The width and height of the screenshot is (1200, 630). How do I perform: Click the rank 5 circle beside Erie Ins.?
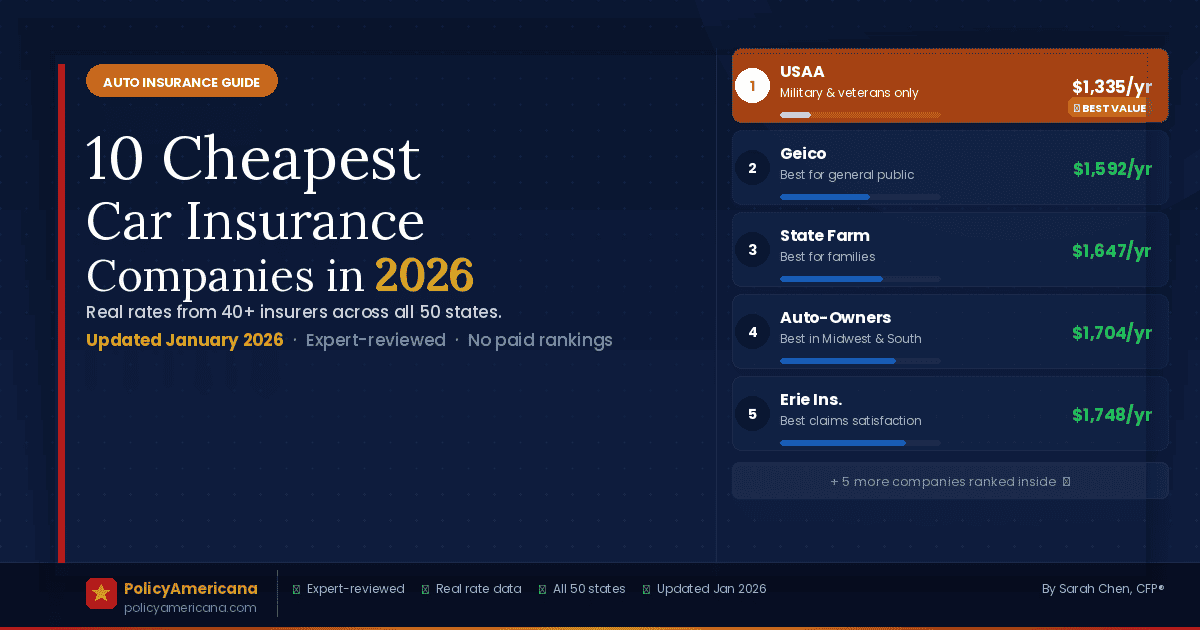click(x=752, y=414)
